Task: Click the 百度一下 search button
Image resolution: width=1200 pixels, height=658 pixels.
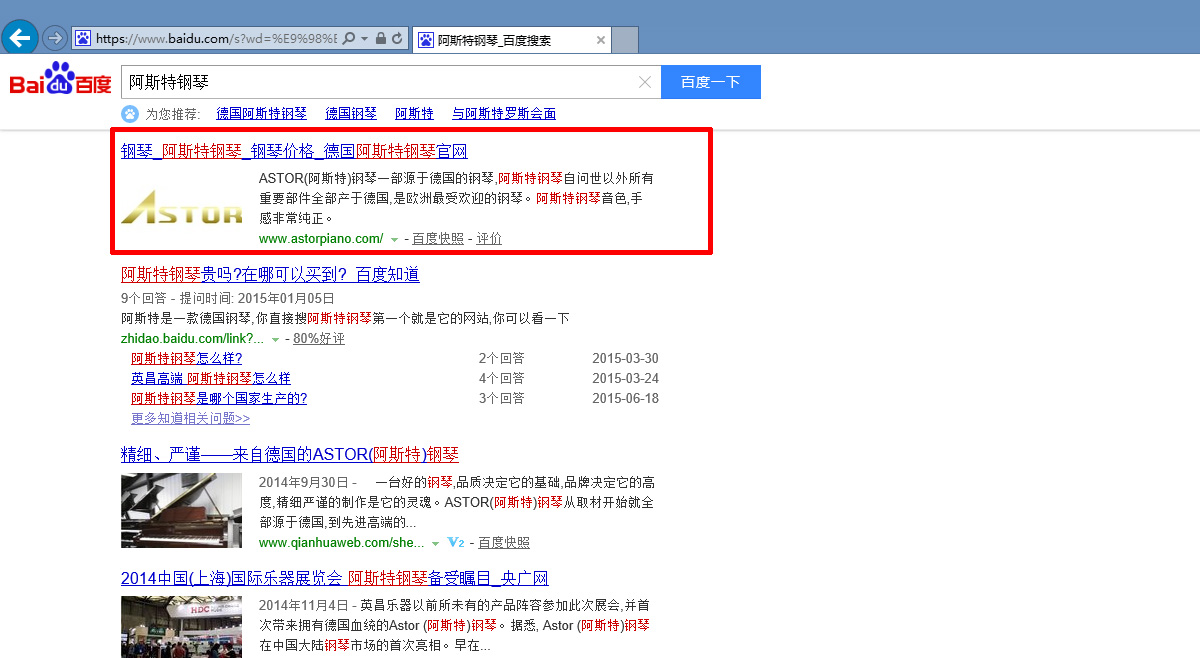Action: (x=710, y=82)
